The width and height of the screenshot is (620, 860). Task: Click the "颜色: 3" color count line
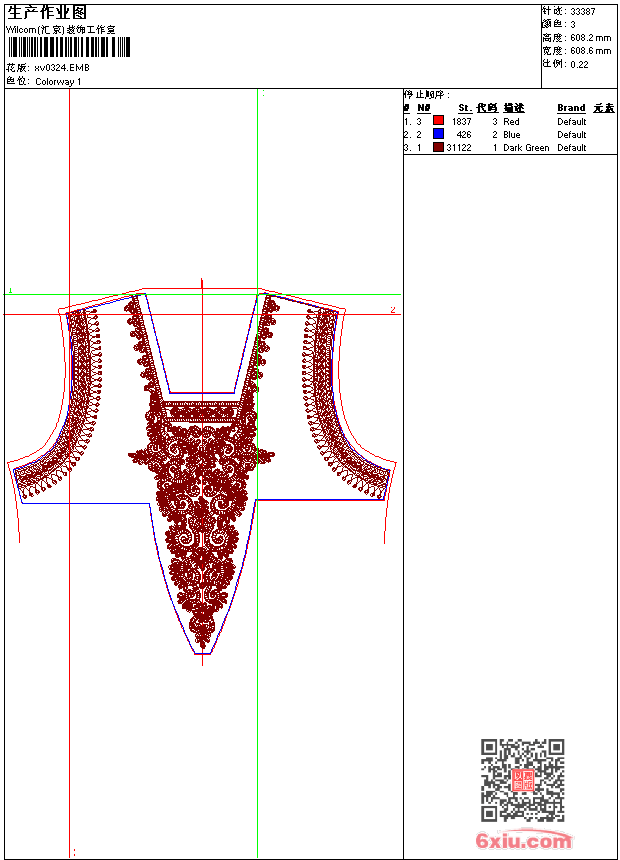click(559, 25)
